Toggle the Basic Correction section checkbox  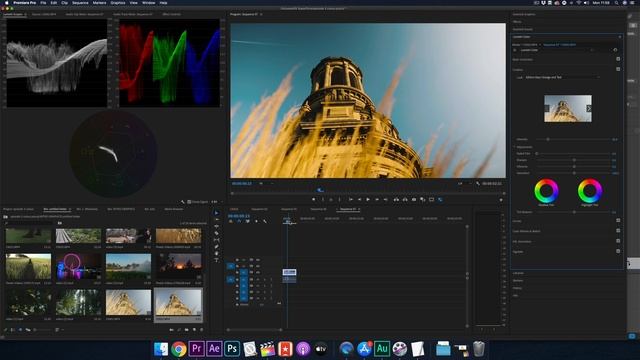(x=618, y=59)
